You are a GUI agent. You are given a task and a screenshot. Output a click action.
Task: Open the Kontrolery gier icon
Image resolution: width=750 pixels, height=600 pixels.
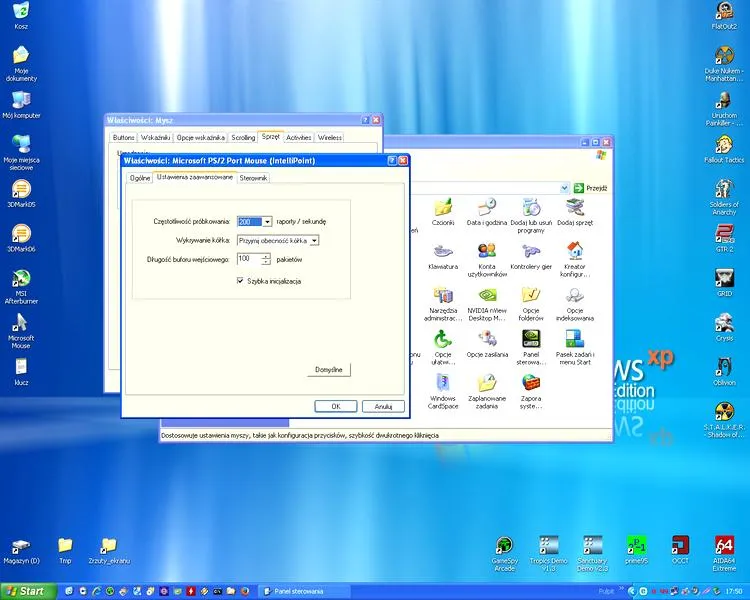pos(531,256)
